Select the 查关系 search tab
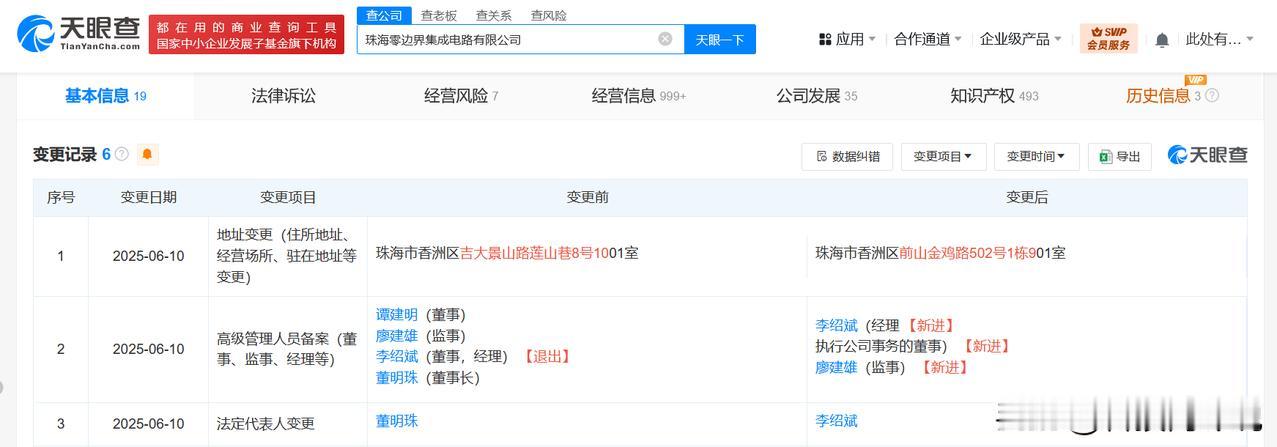Image resolution: width=1277 pixels, height=447 pixels. click(493, 15)
